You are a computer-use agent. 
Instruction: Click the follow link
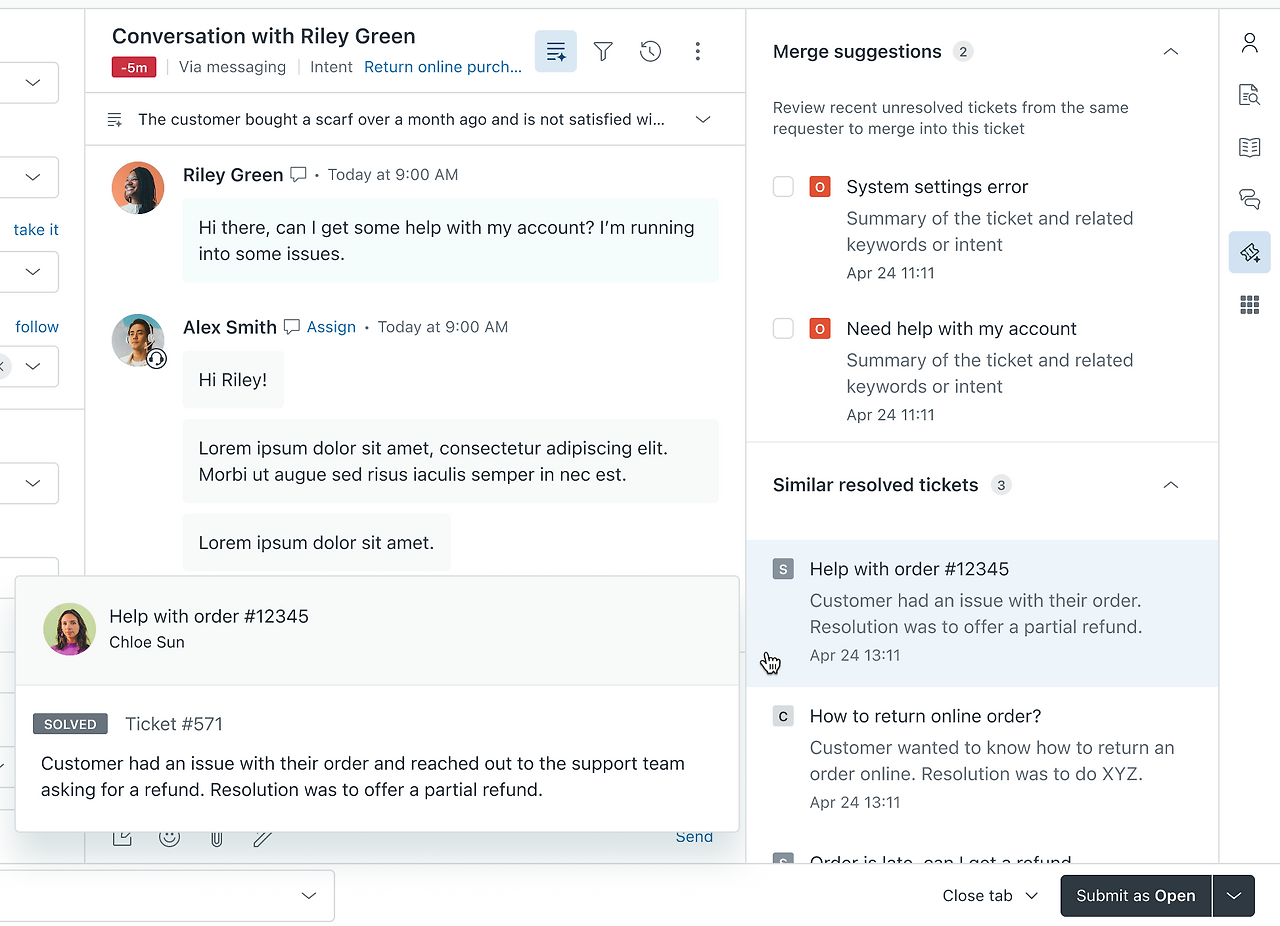(37, 327)
